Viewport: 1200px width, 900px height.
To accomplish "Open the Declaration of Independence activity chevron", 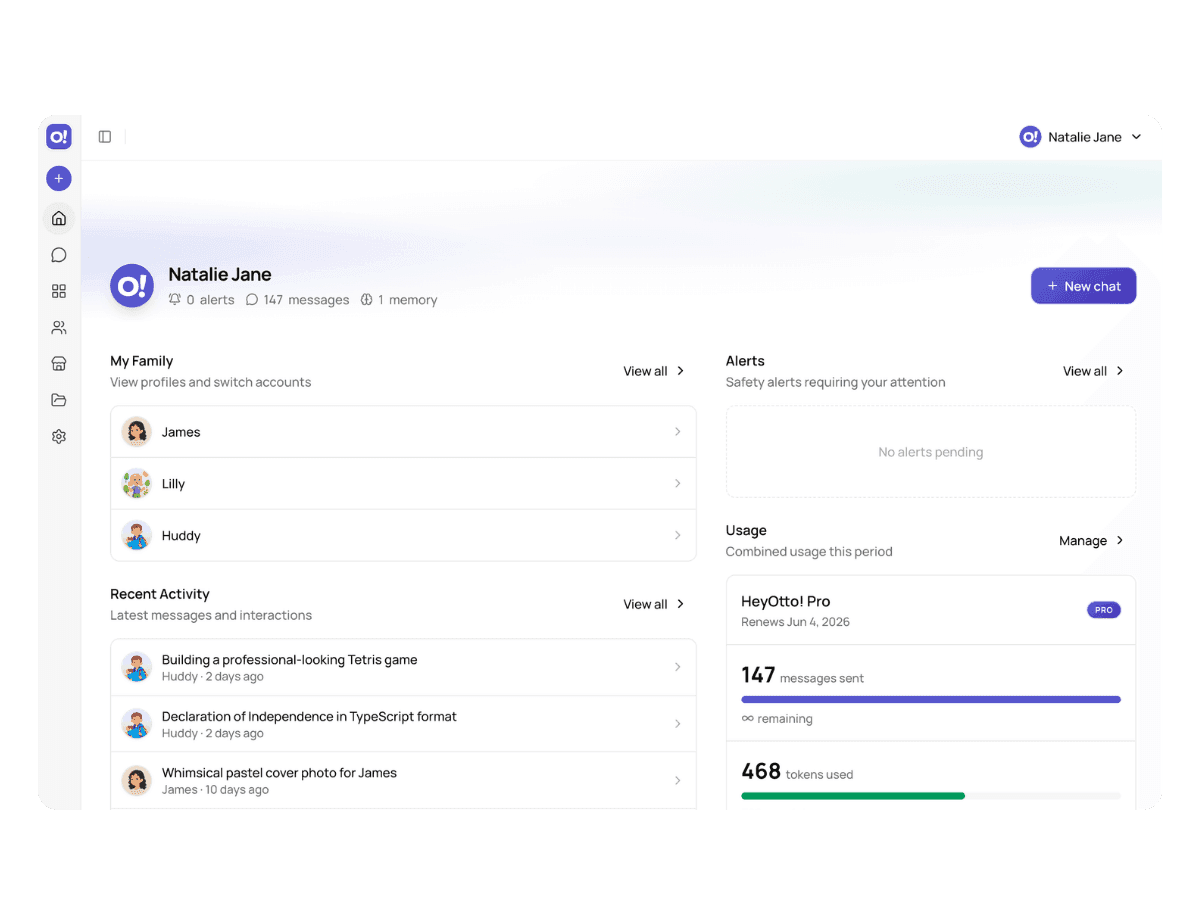I will coord(677,724).
